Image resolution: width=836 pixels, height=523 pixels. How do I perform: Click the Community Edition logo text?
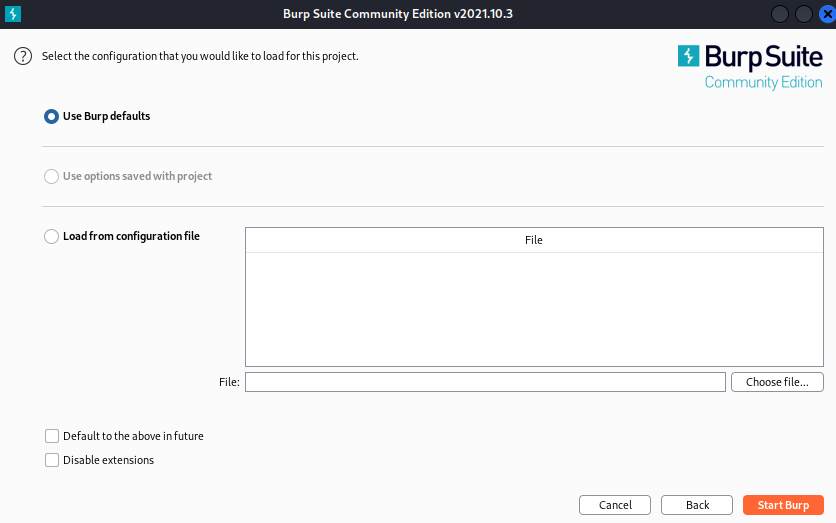(x=763, y=82)
